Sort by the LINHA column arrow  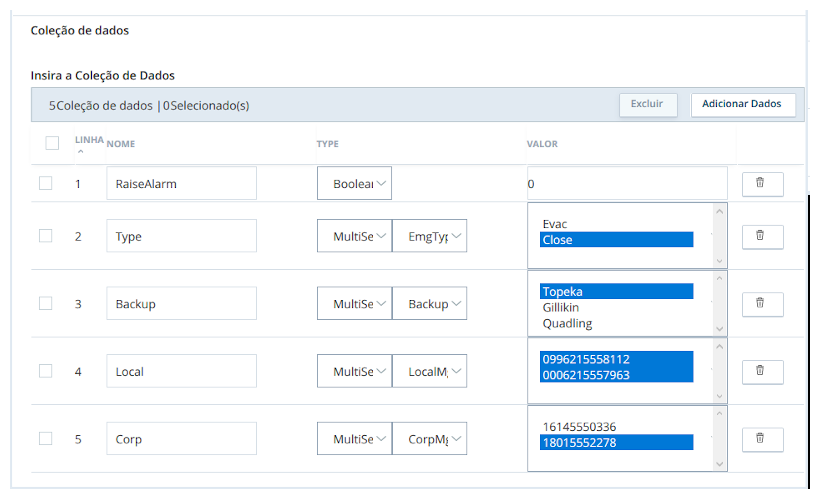pyautogui.click(x=81, y=152)
